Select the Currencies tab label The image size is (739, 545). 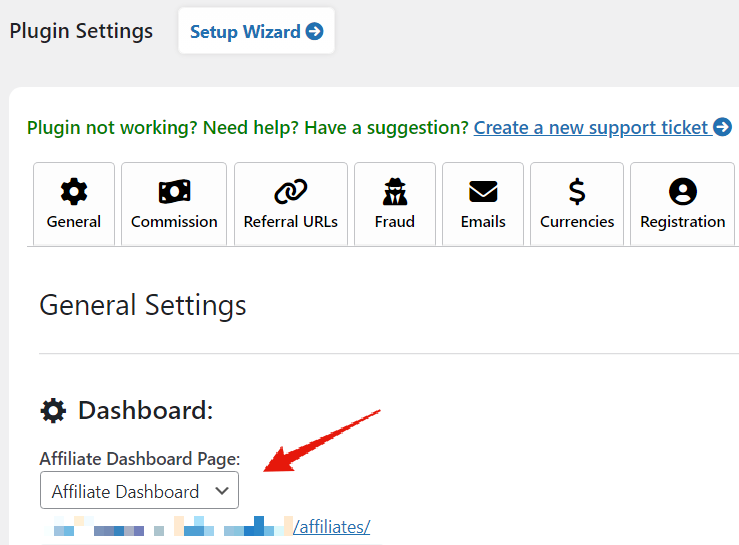(x=577, y=222)
